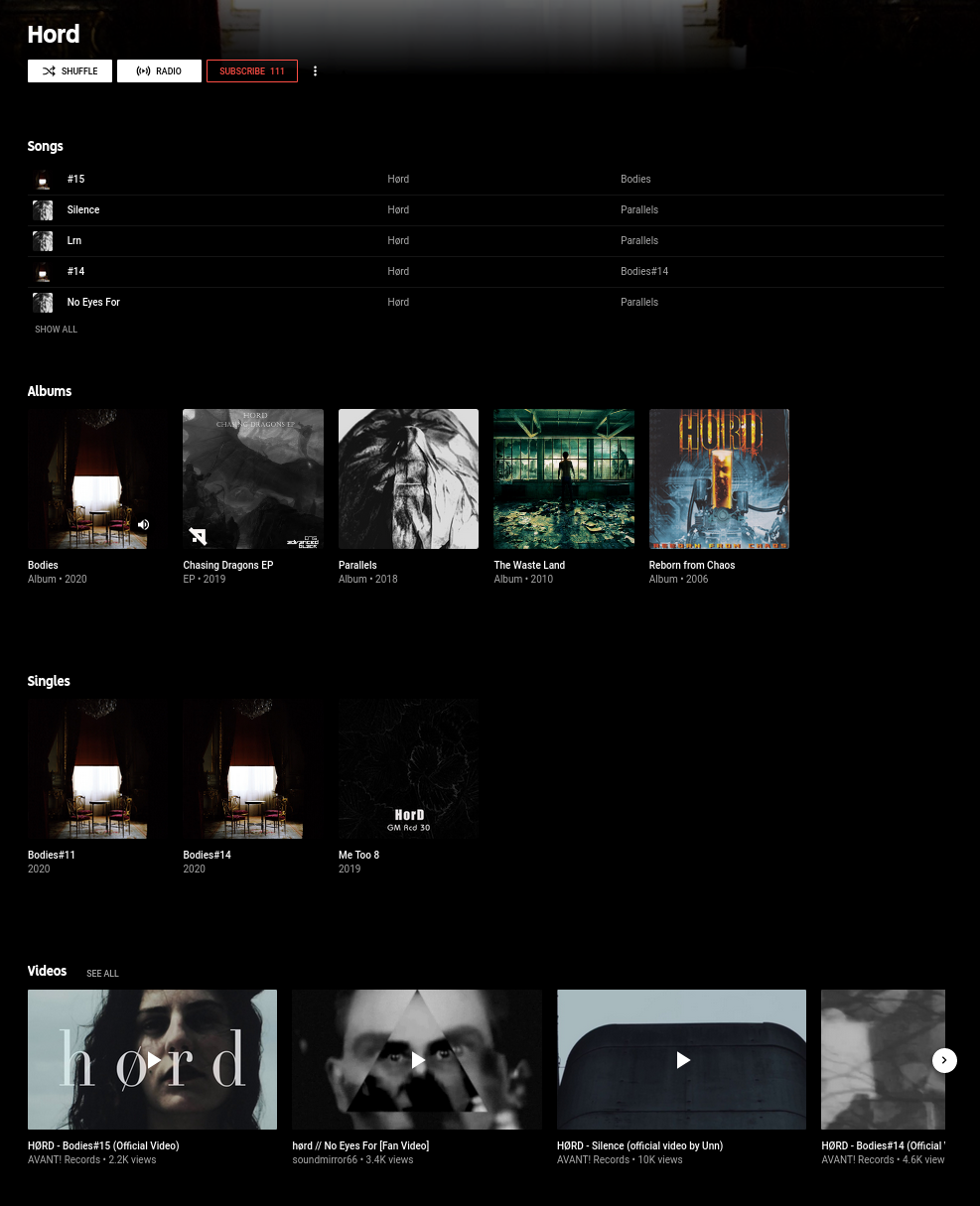Play the No Eyes For fan video
The height and width of the screenshot is (1206, 980).
point(417,1059)
